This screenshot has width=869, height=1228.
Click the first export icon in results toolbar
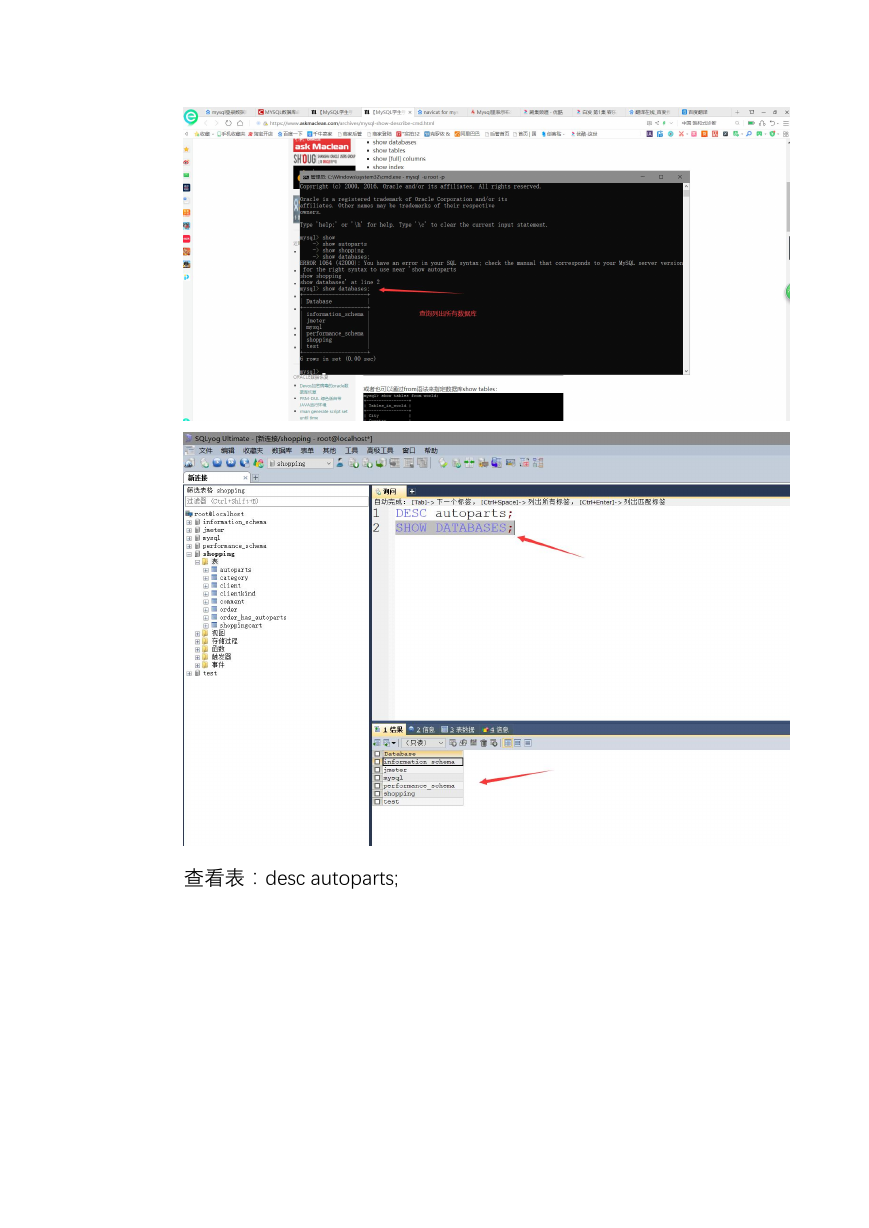pos(377,743)
